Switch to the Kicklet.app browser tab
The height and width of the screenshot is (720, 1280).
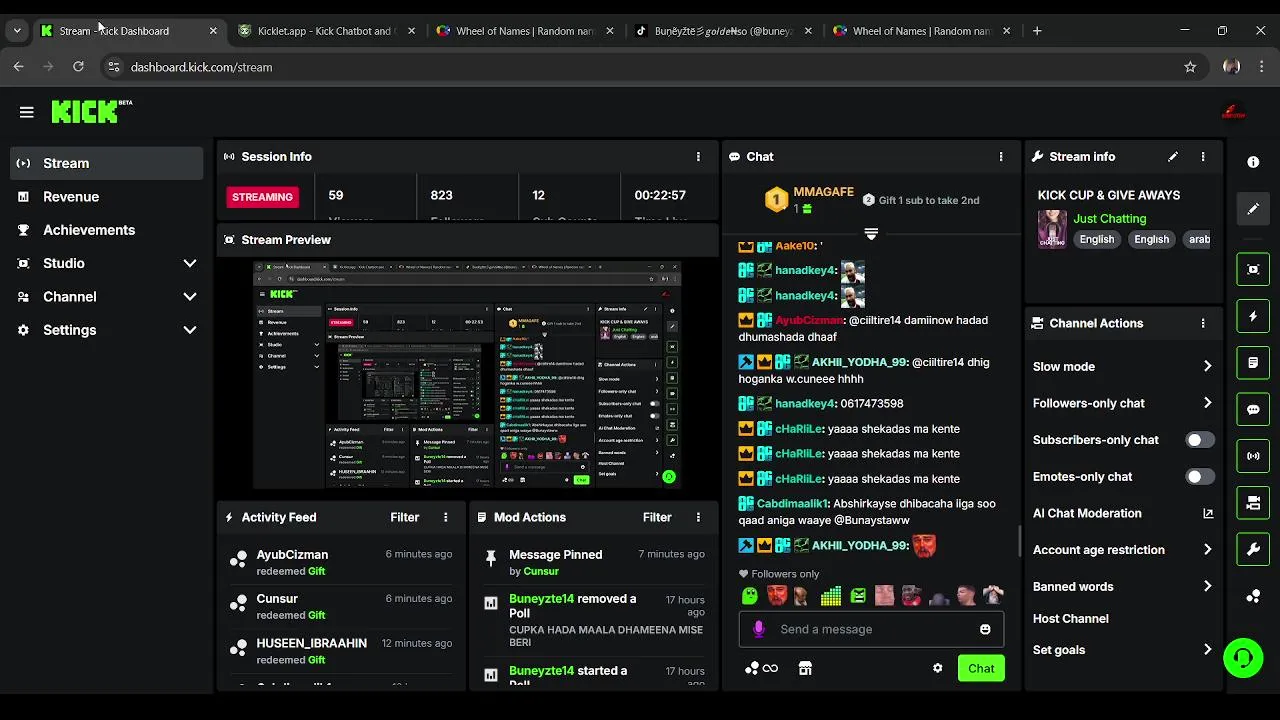pos(326,31)
